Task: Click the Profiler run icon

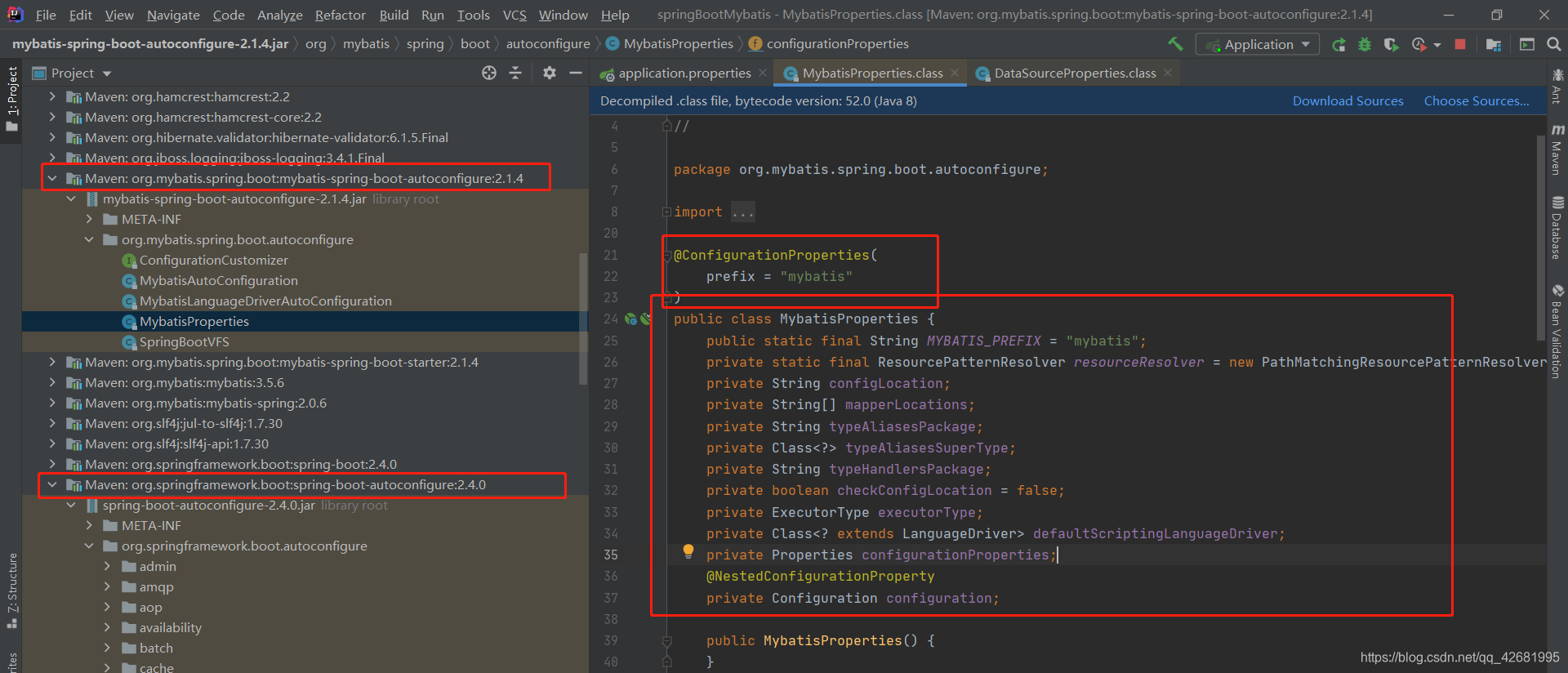Action: pyautogui.click(x=1419, y=44)
